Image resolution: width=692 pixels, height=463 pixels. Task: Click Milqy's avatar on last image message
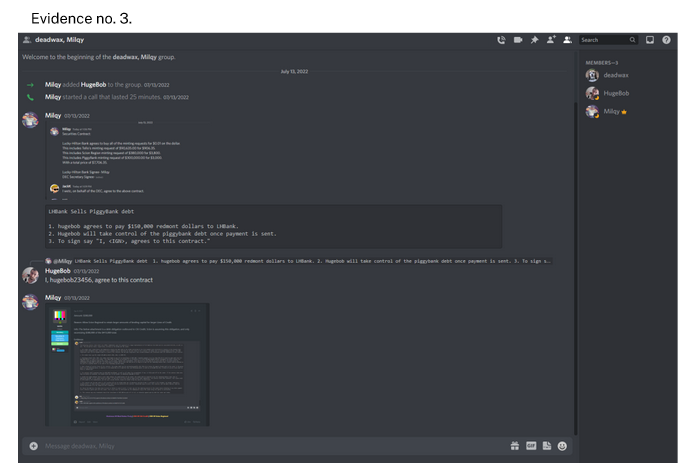pos(30,302)
